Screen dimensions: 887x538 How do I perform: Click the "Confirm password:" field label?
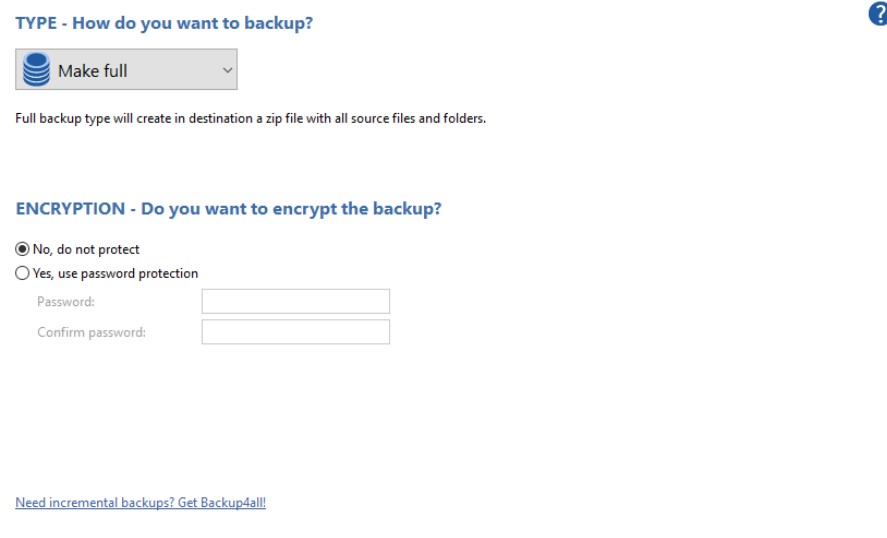(91, 332)
